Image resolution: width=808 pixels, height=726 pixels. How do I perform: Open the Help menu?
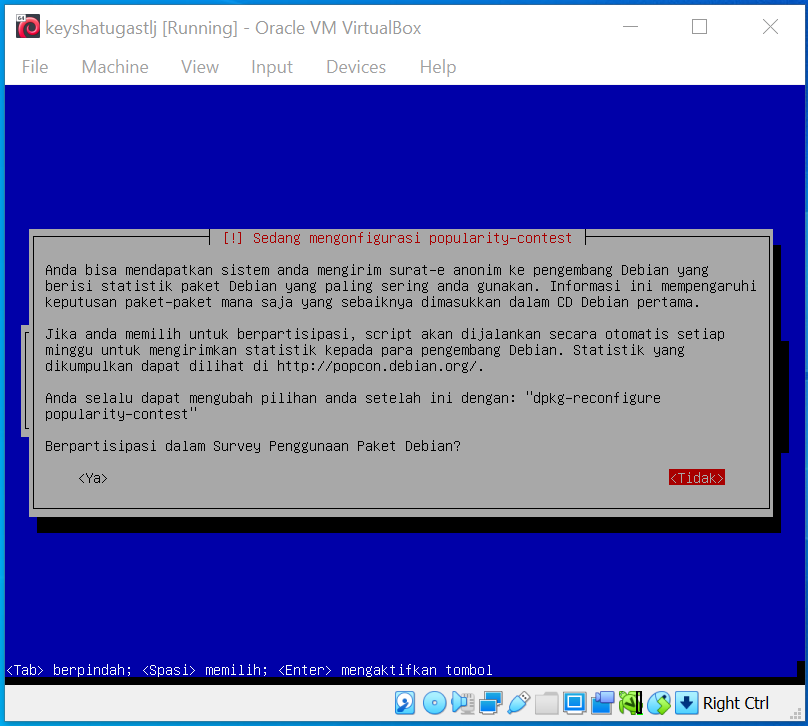[x=438, y=67]
